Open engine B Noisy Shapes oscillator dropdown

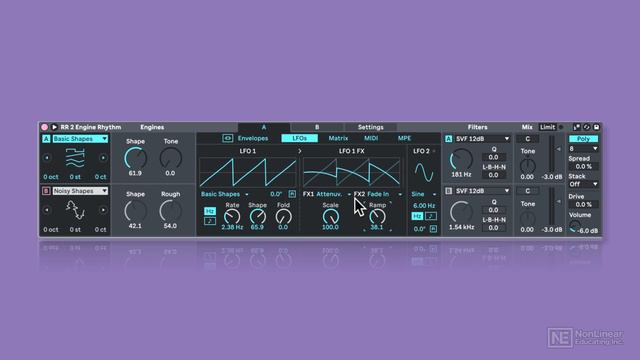(x=80, y=191)
